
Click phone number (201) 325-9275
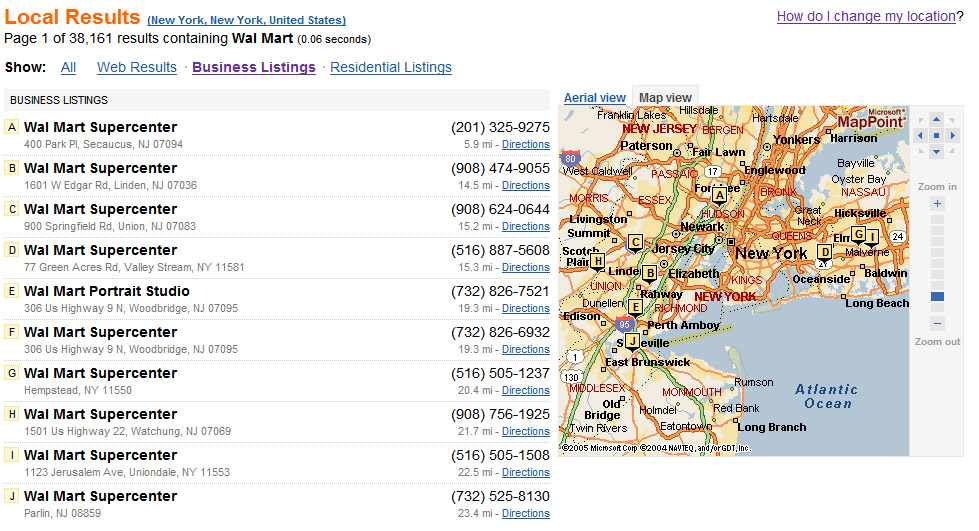(x=500, y=127)
